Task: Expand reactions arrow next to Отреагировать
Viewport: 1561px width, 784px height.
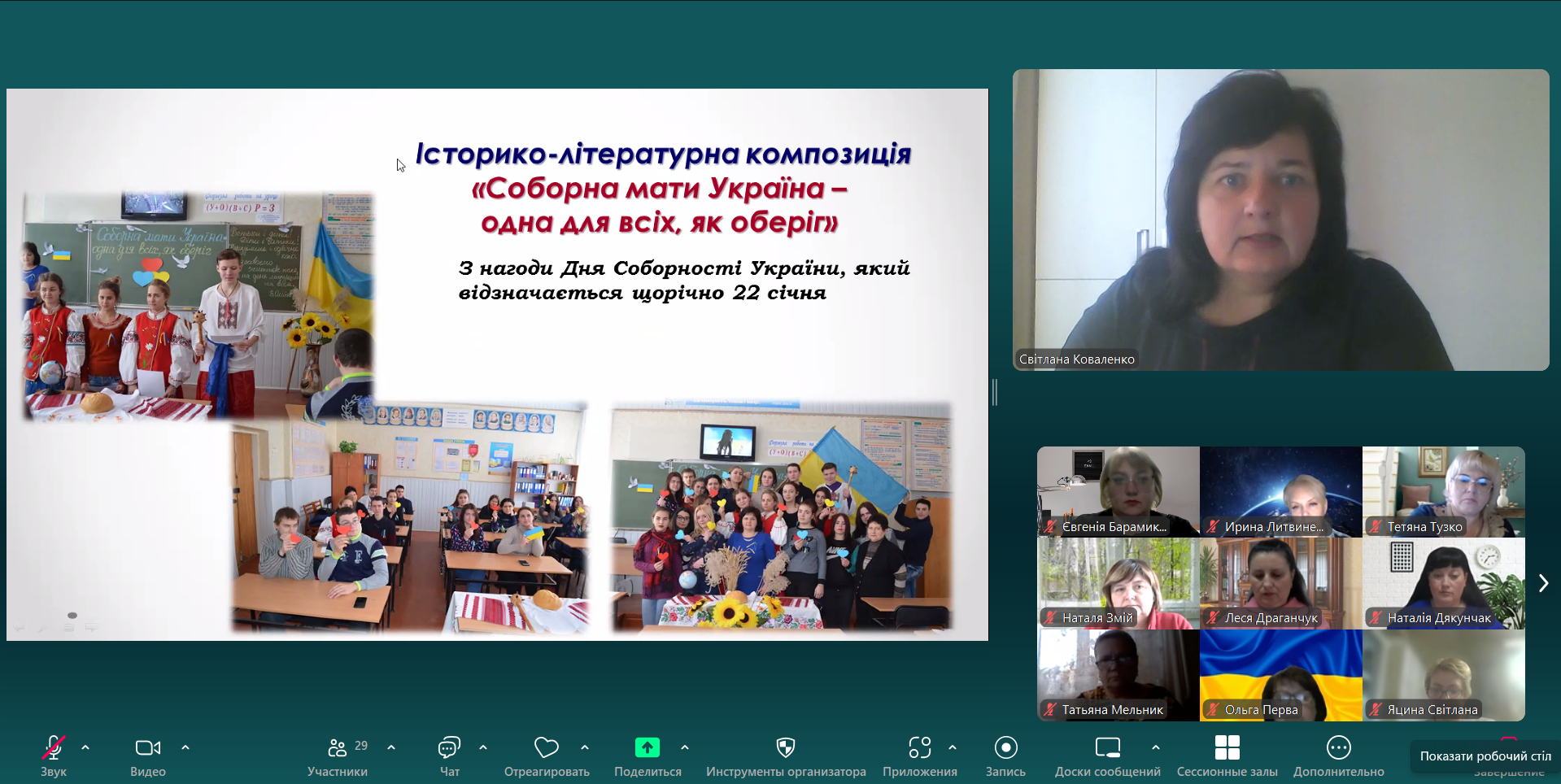Action: [x=585, y=747]
